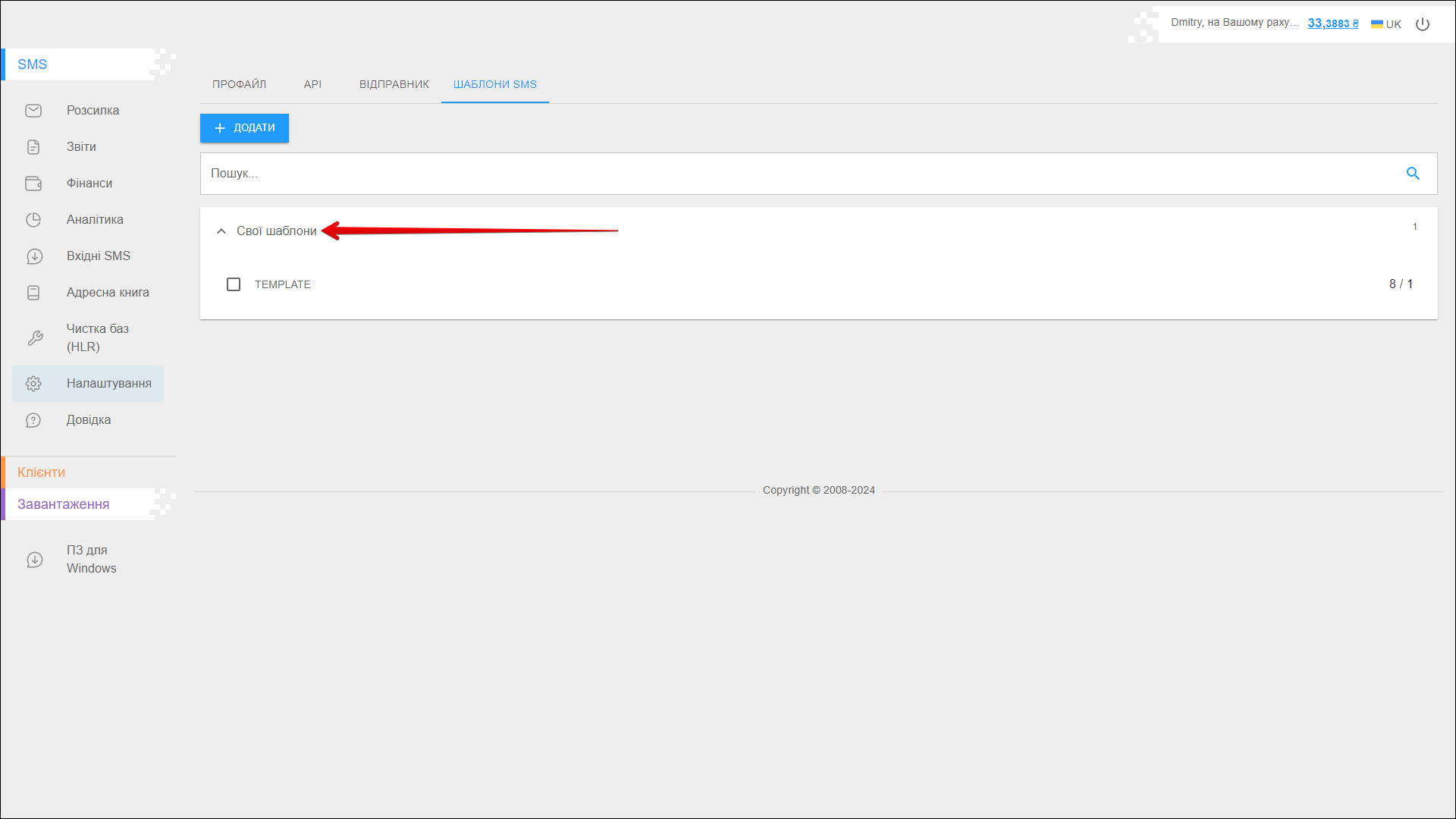
Task: Click the Вхідні SMS download icon
Action: pyautogui.click(x=34, y=256)
